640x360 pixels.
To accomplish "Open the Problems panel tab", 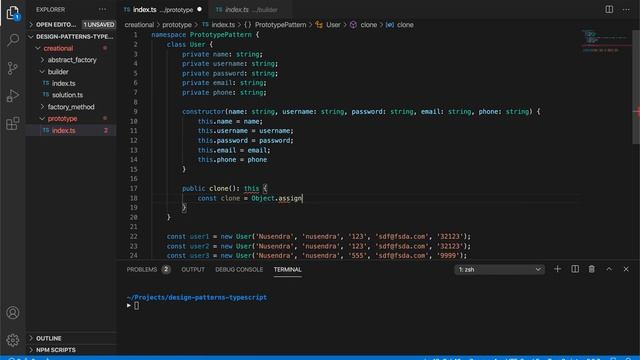I will pyautogui.click(x=142, y=269).
